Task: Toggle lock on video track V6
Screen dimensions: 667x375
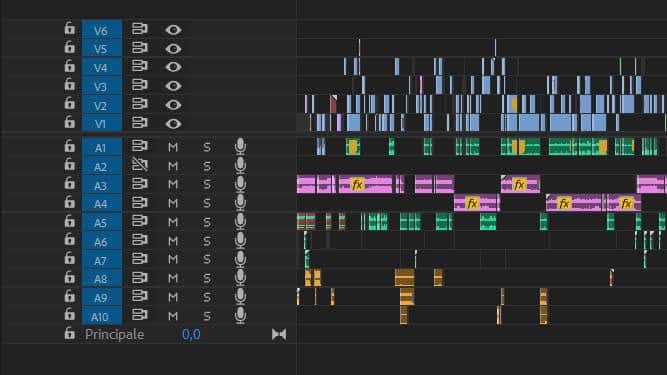Action: (69, 28)
